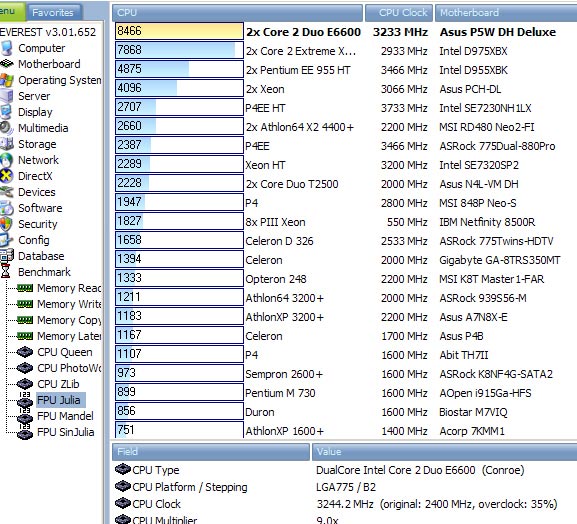
Task: Click the Benchmark hourglass icon
Action: (6, 272)
